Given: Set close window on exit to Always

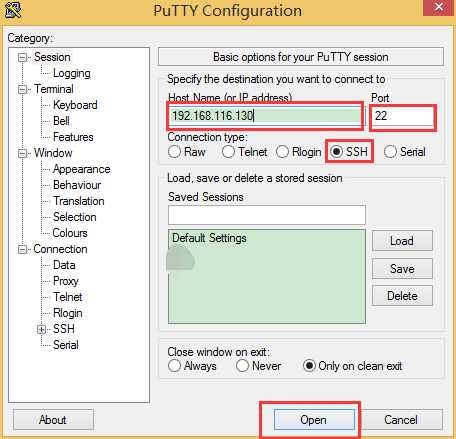Looking at the screenshot, I should tap(192, 366).
